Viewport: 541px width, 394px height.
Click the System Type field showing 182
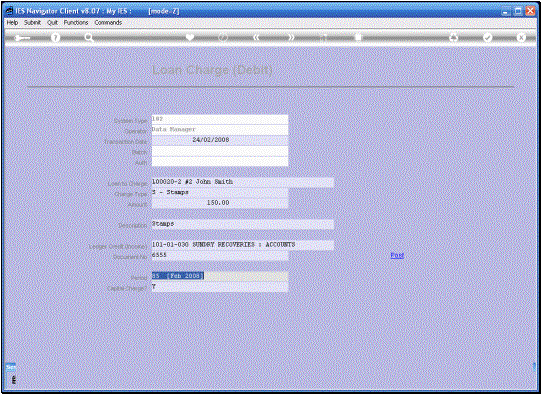pos(220,119)
